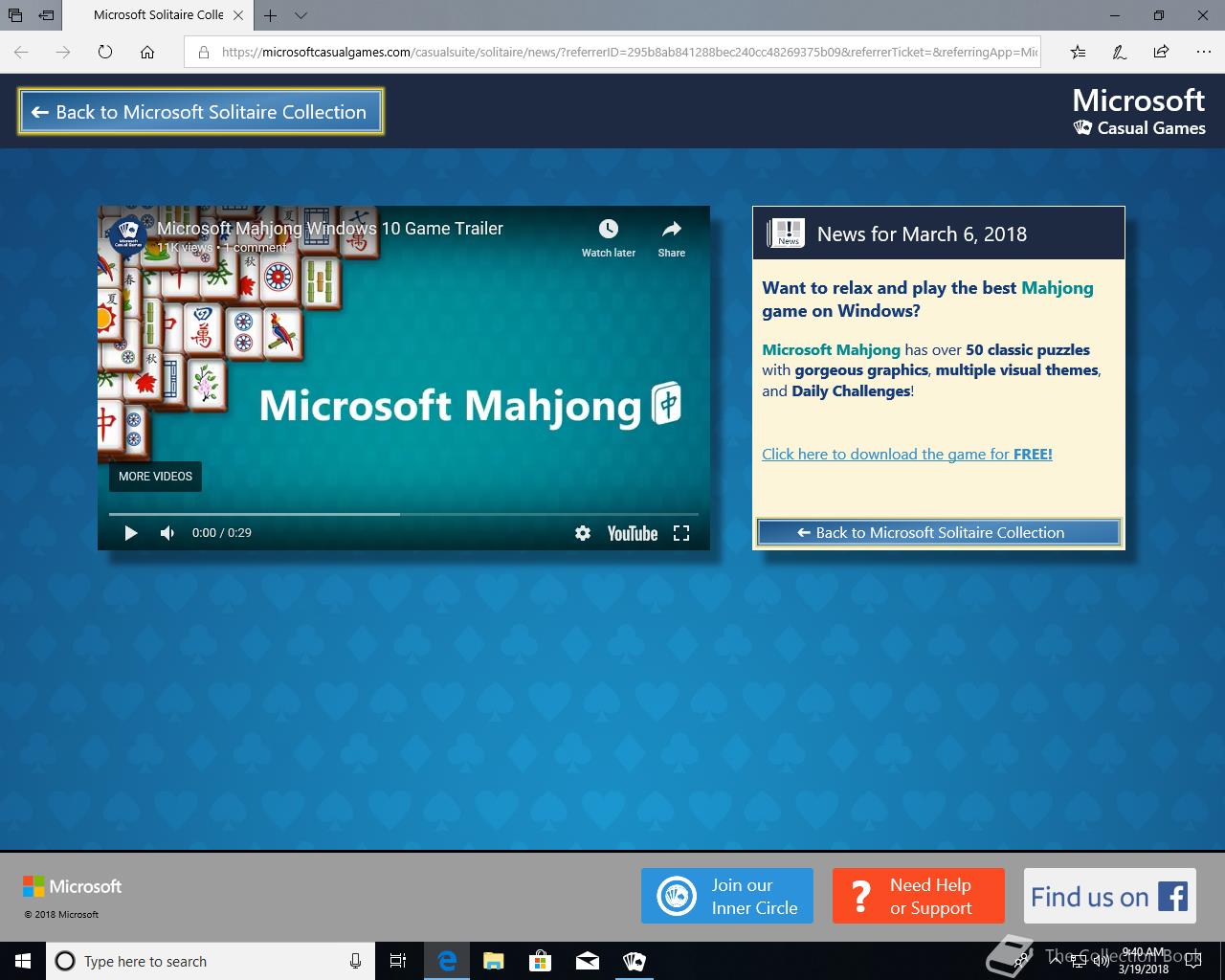The height and width of the screenshot is (980, 1225).
Task: Click Type here to search box
Action: point(209,961)
